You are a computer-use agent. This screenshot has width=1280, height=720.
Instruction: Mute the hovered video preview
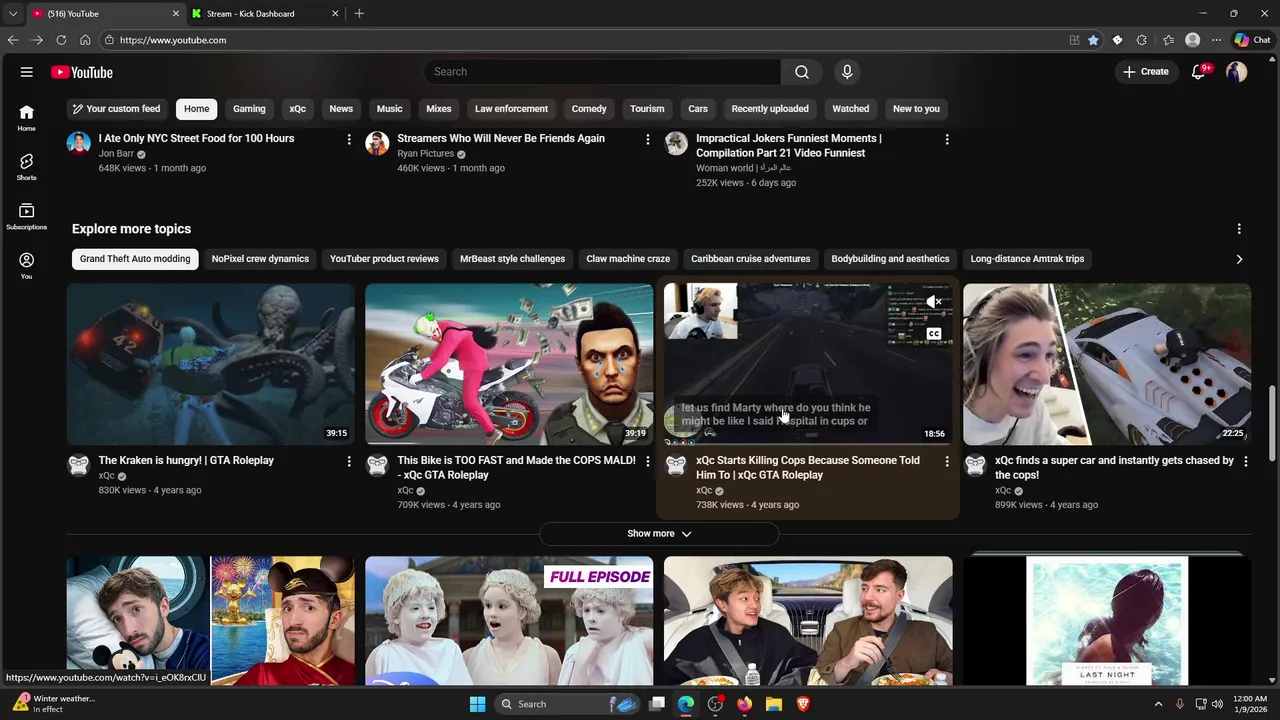click(x=934, y=301)
